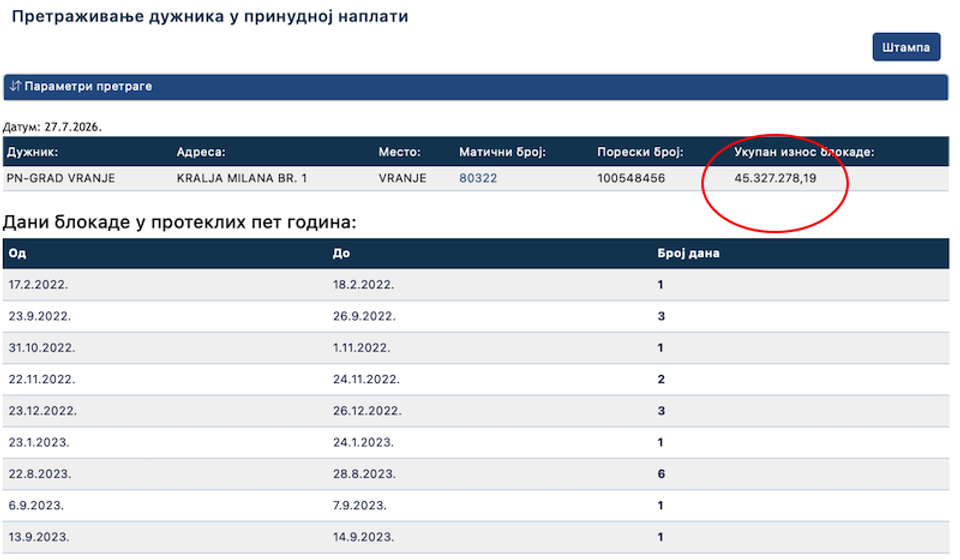Viewport: 960px width, 560px height.
Task: Click the Број дана column header
Action: [x=688, y=253]
